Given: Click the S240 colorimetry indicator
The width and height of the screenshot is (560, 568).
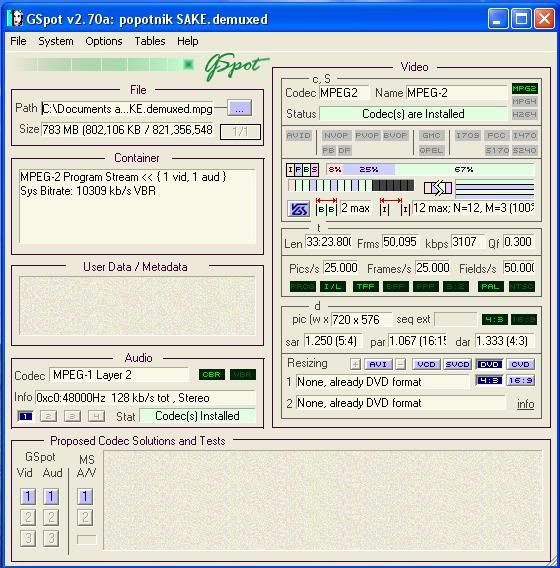Looking at the screenshot, I should pos(524,150).
